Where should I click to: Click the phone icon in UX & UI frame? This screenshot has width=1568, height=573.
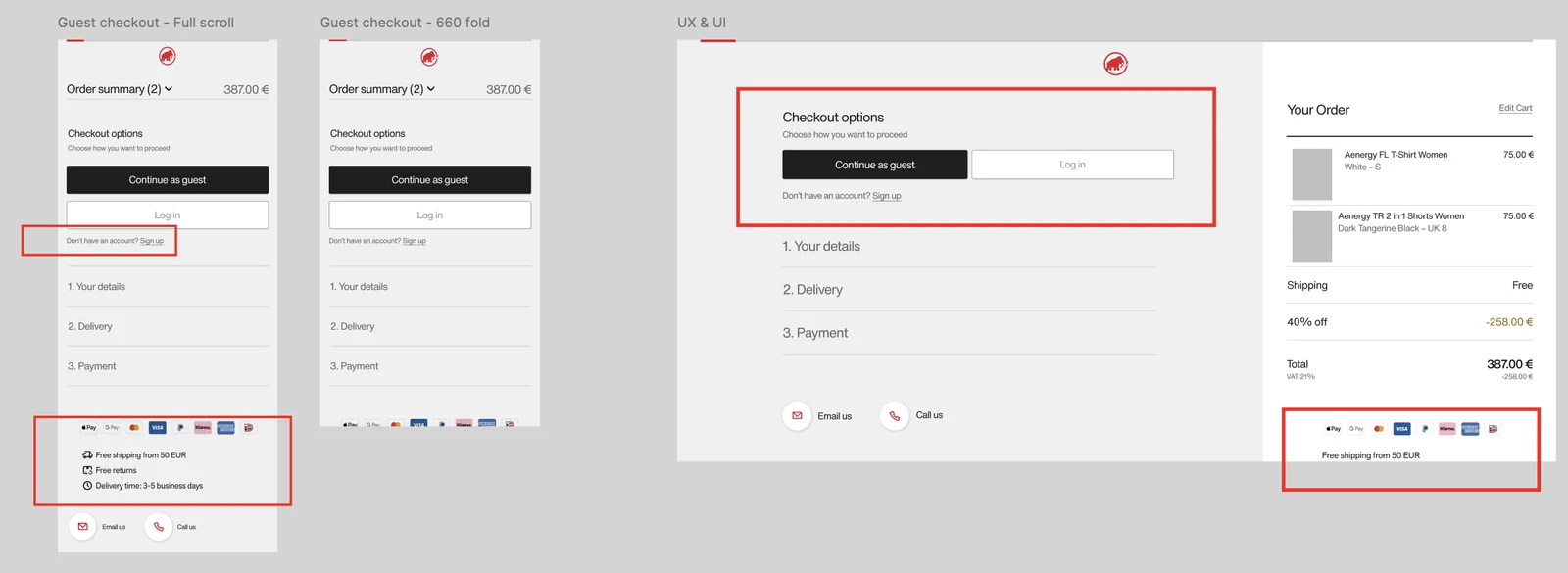(895, 416)
